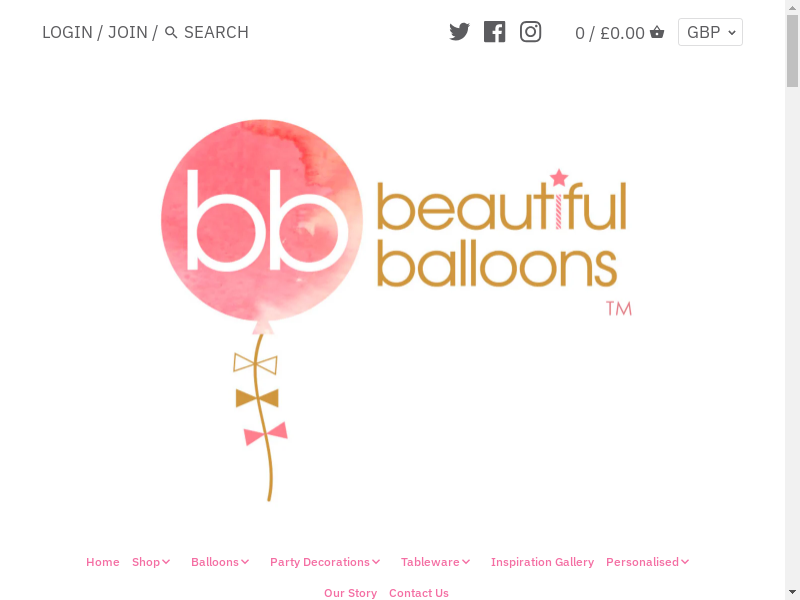Image resolution: width=800 pixels, height=600 pixels.
Task: View cart total 0 / £0.00
Action: coord(610,33)
